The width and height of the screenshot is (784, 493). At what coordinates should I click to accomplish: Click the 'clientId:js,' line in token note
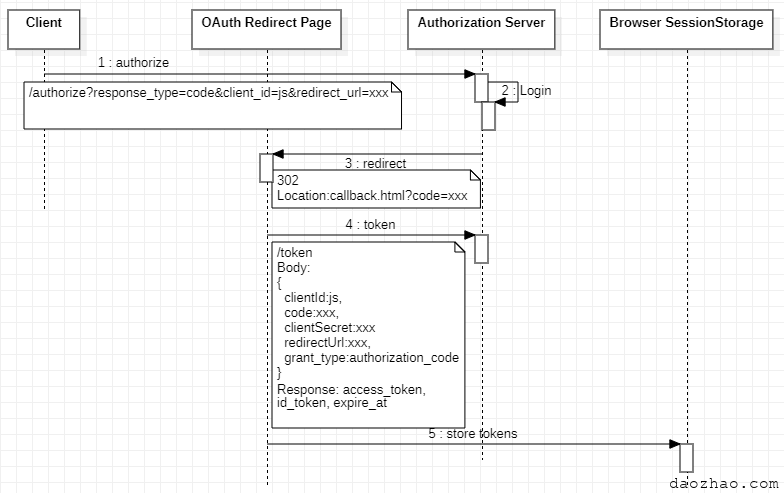[313, 298]
